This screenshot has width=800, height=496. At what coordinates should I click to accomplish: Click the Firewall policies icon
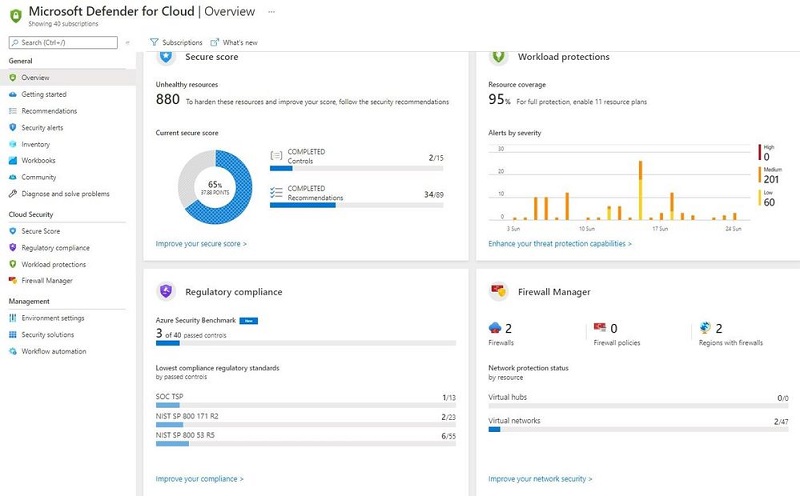(600, 328)
